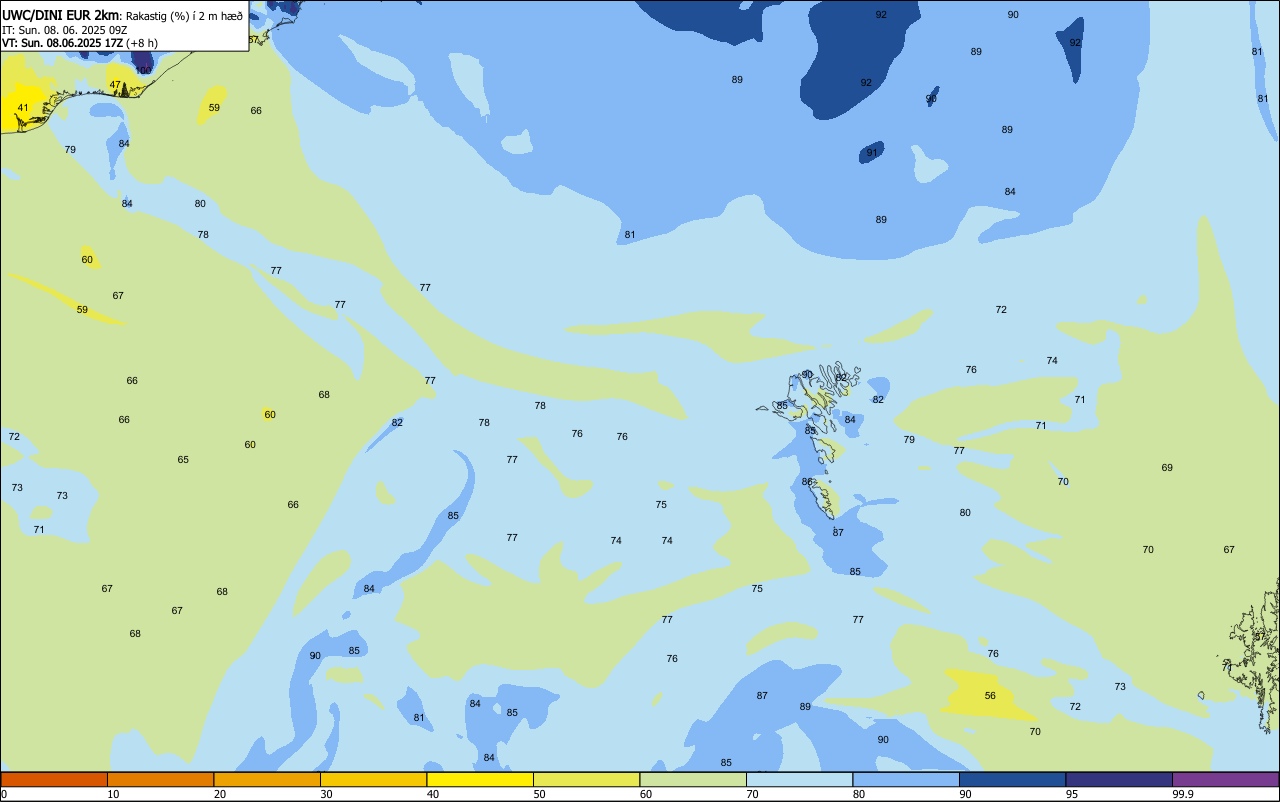Click the 20–30 amber legend swatch

(x=267, y=779)
